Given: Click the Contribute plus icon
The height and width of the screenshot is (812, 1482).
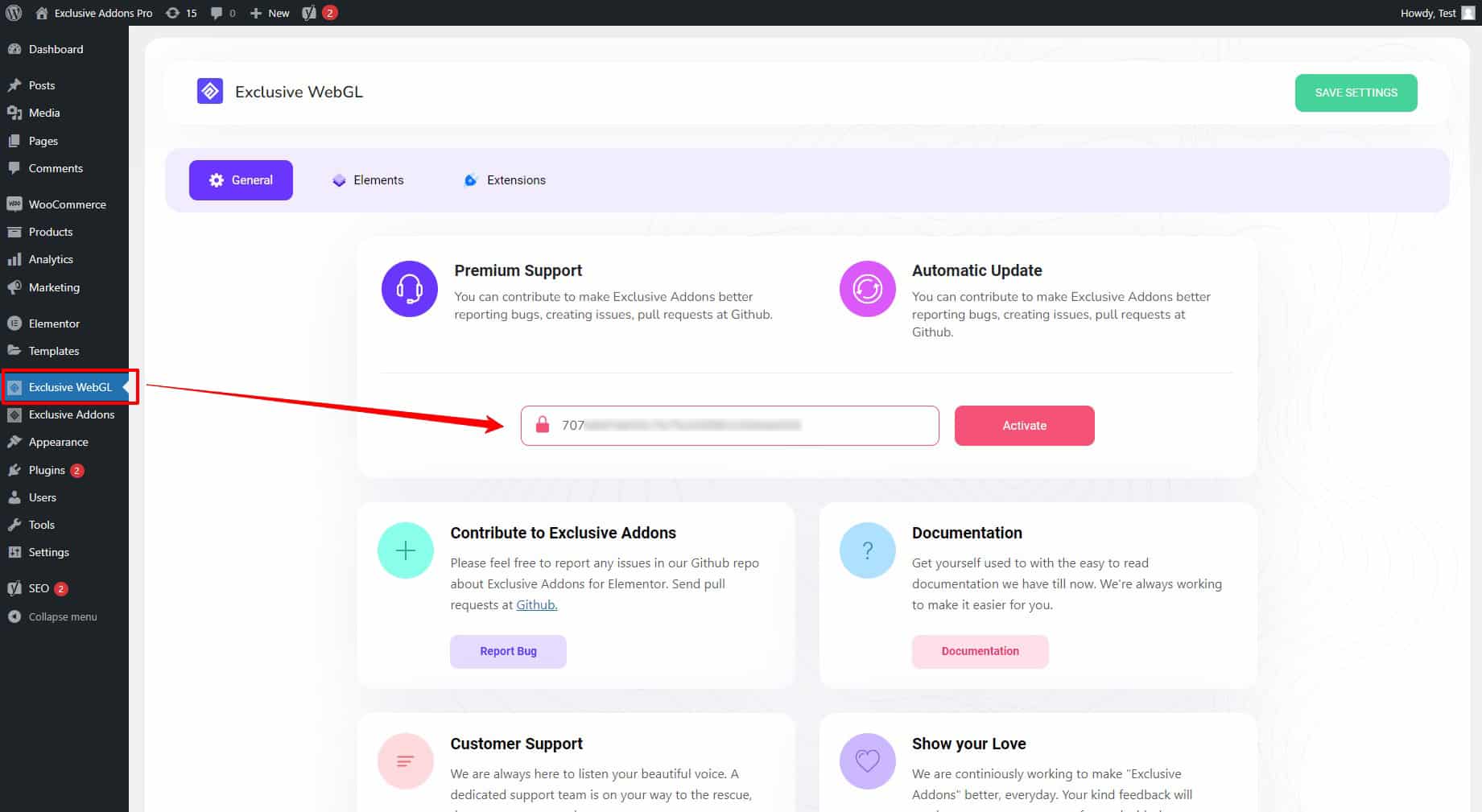Looking at the screenshot, I should (406, 550).
